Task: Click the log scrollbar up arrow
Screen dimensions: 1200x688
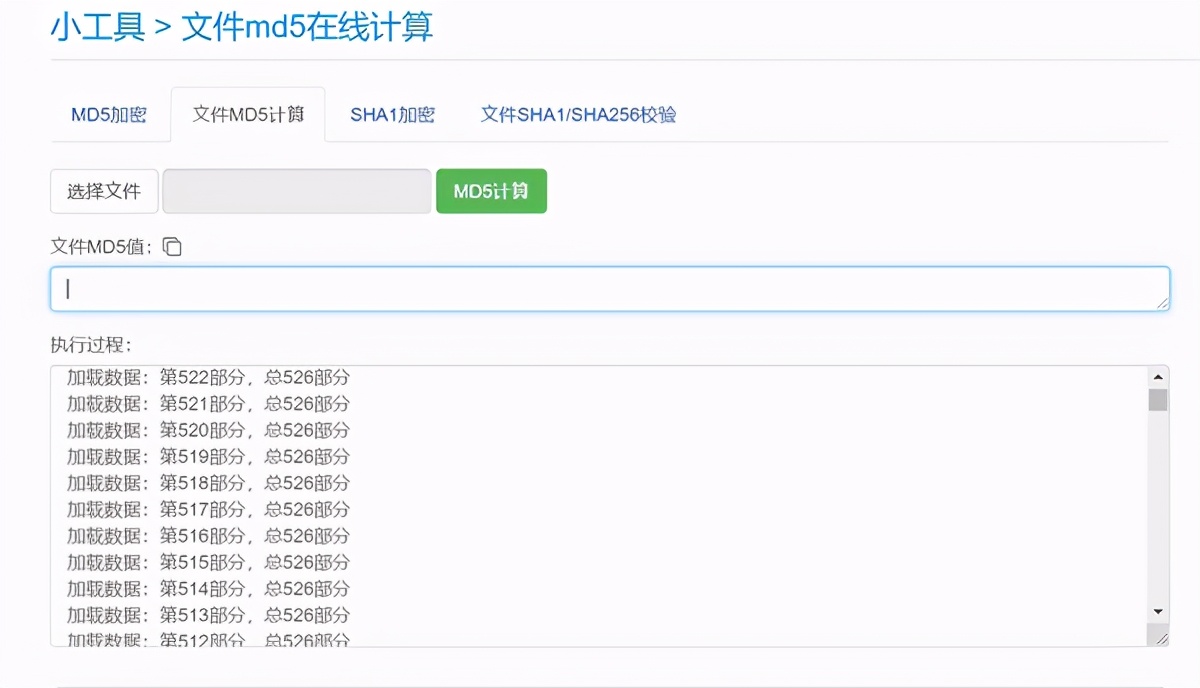Action: pos(1158,377)
